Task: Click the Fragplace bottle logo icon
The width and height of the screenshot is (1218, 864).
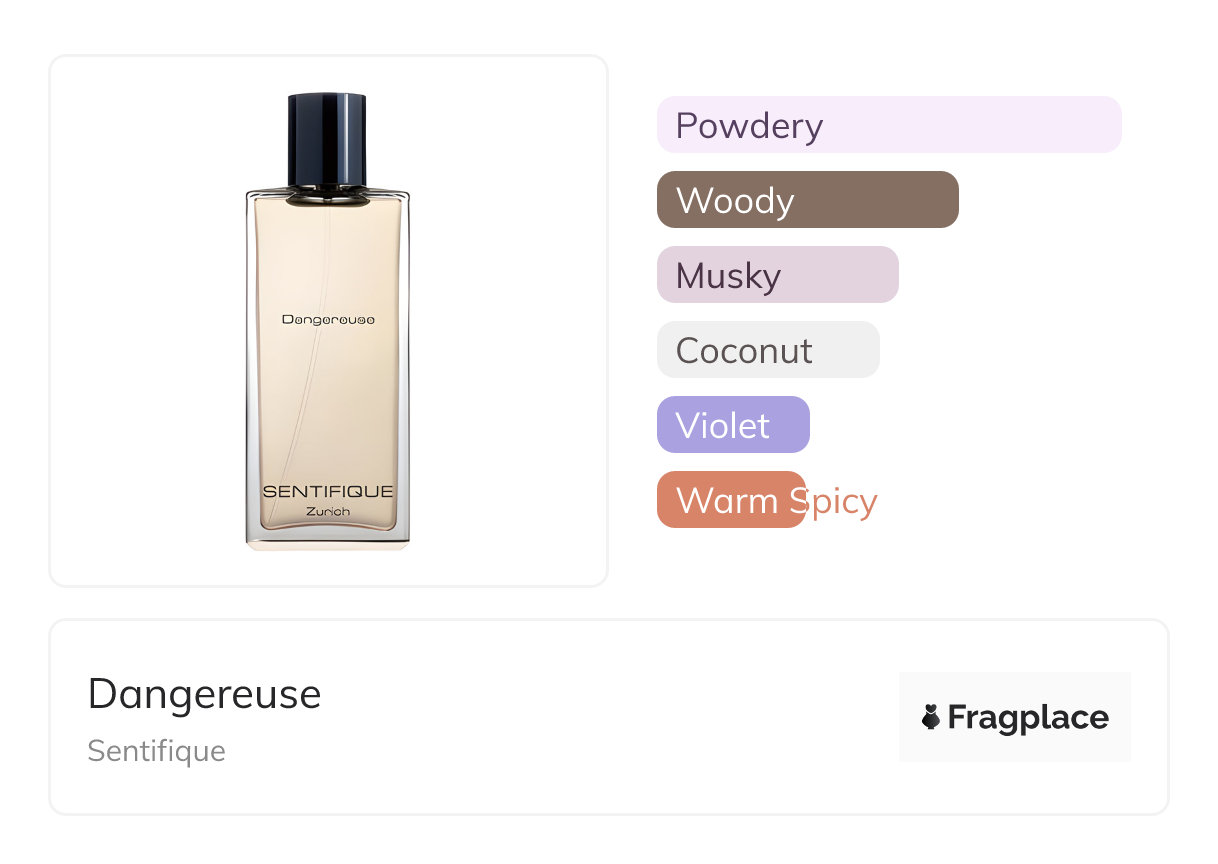Action: [931, 717]
